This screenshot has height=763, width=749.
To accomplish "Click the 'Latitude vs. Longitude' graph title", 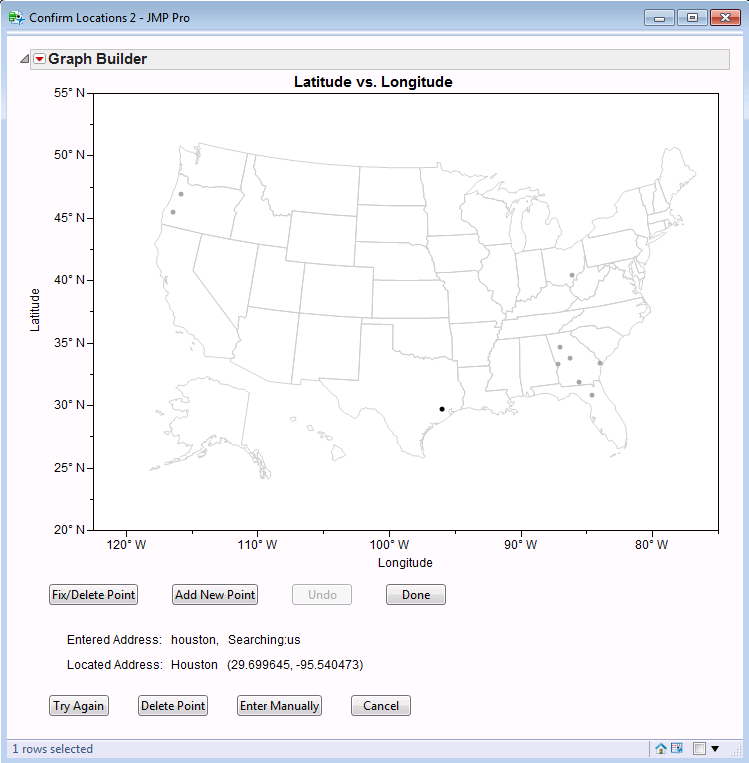I will (x=373, y=82).
